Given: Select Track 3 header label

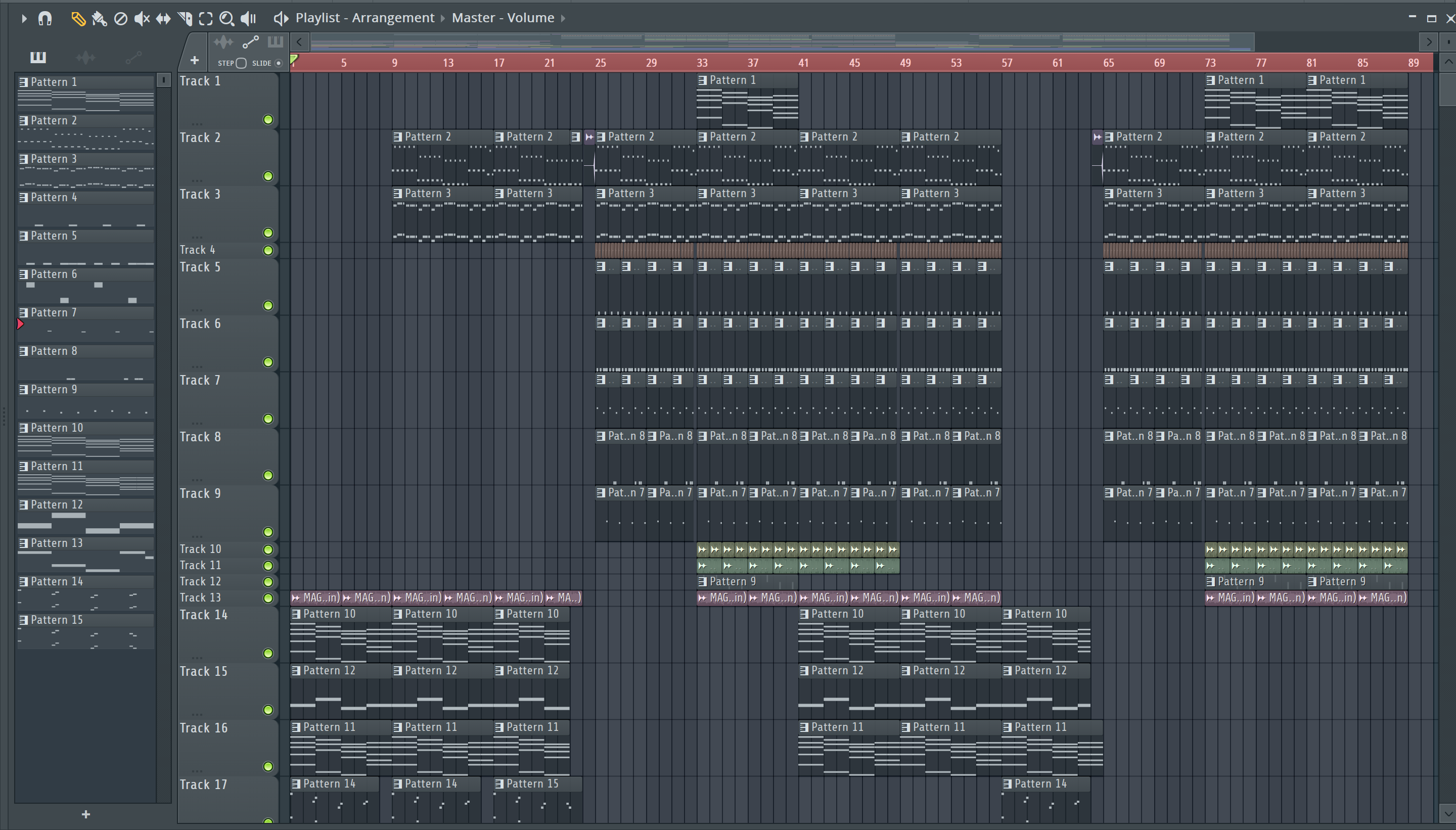Looking at the screenshot, I should (x=200, y=195).
